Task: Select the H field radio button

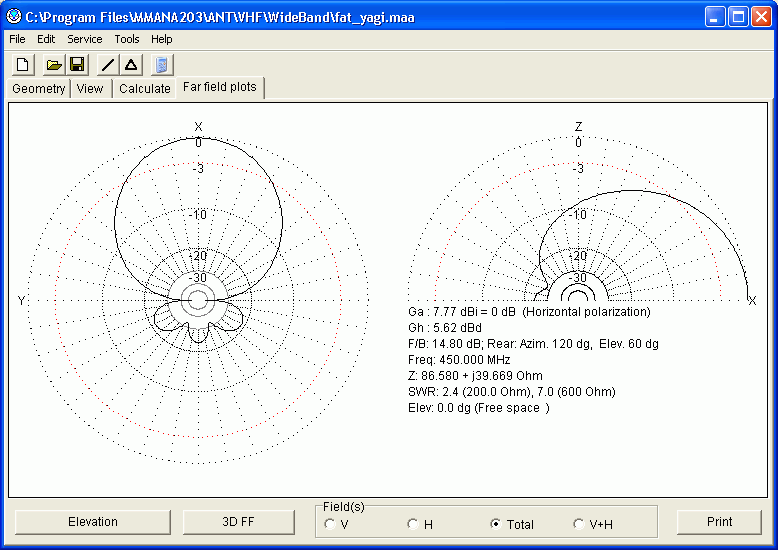Action: [413, 524]
